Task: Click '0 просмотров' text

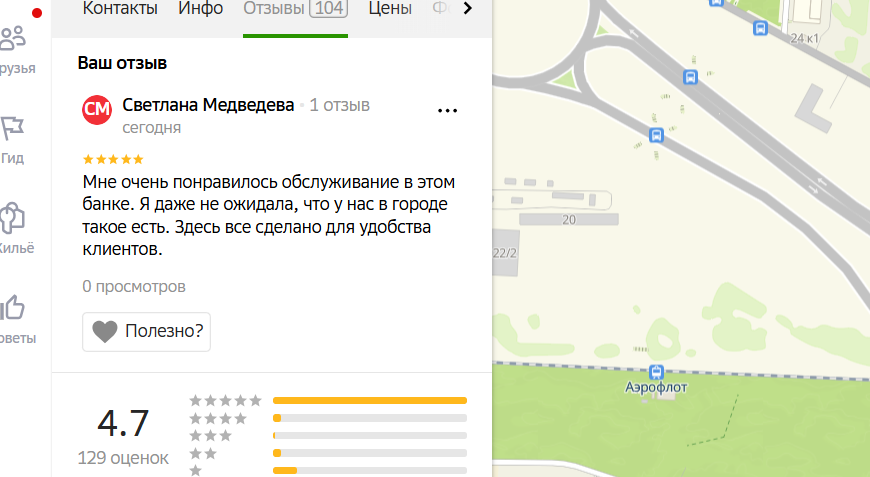Action: pyautogui.click(x=134, y=287)
